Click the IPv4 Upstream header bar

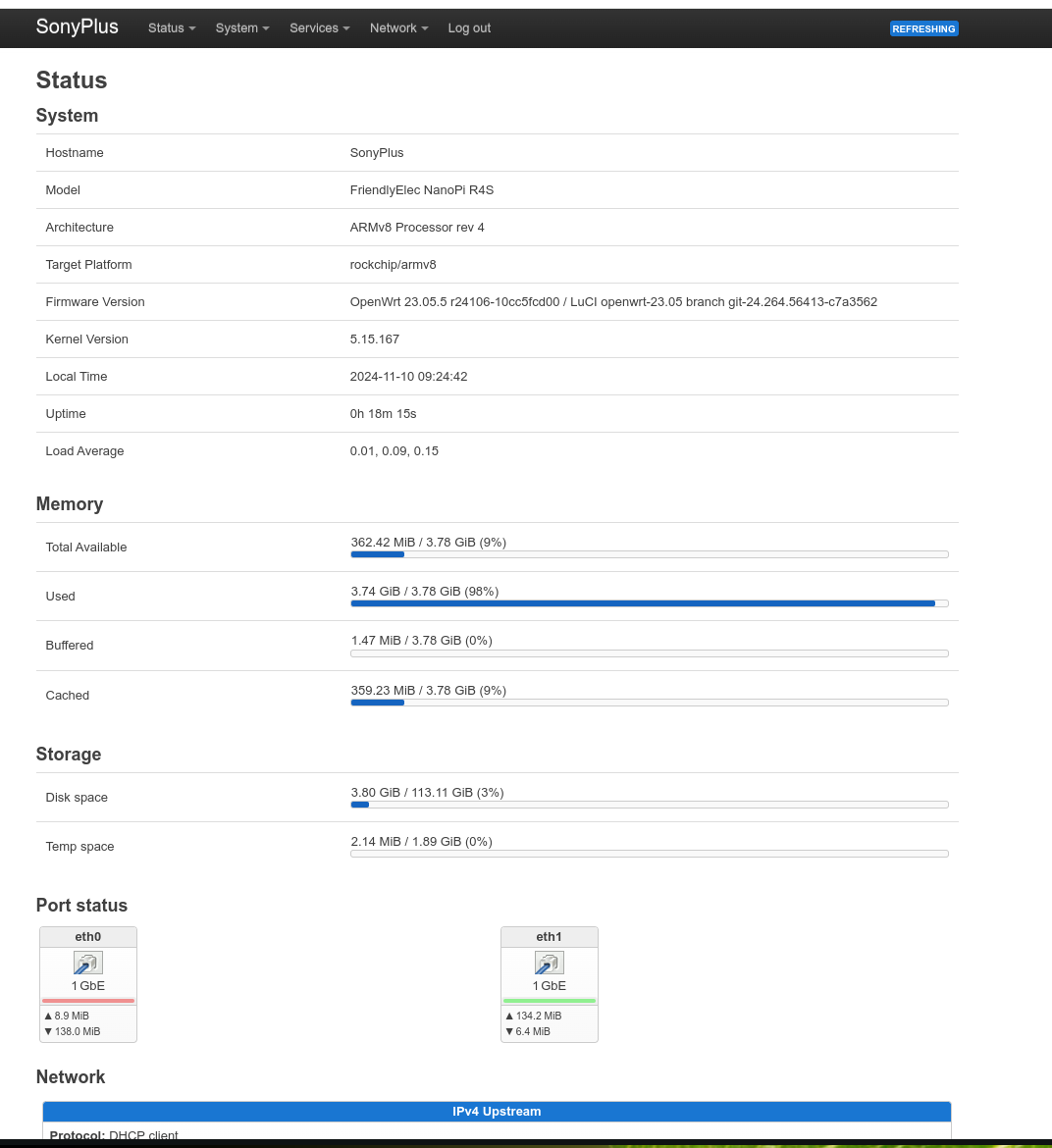pyautogui.click(x=497, y=1112)
